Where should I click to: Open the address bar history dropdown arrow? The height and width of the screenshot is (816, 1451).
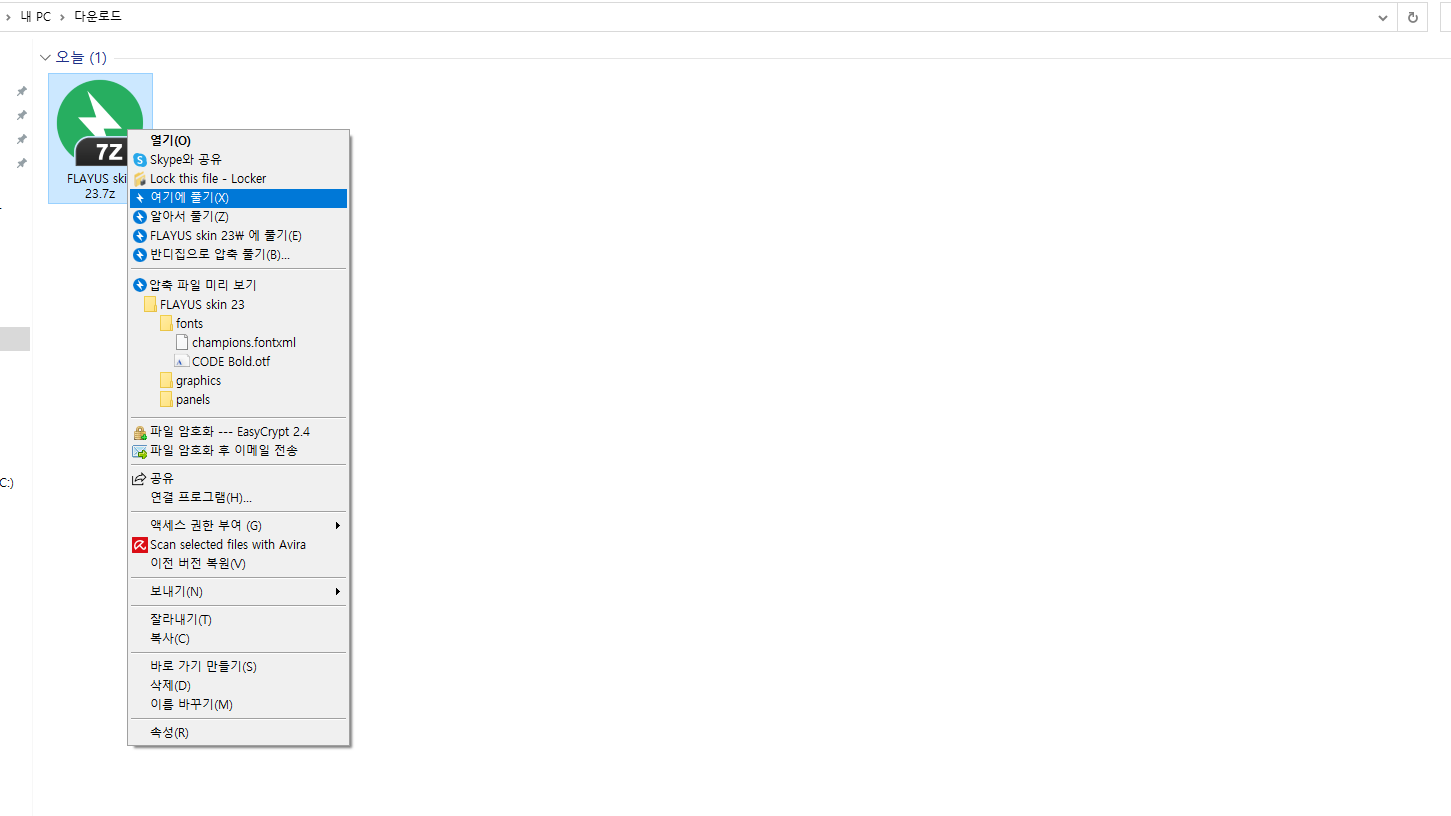tap(1383, 17)
